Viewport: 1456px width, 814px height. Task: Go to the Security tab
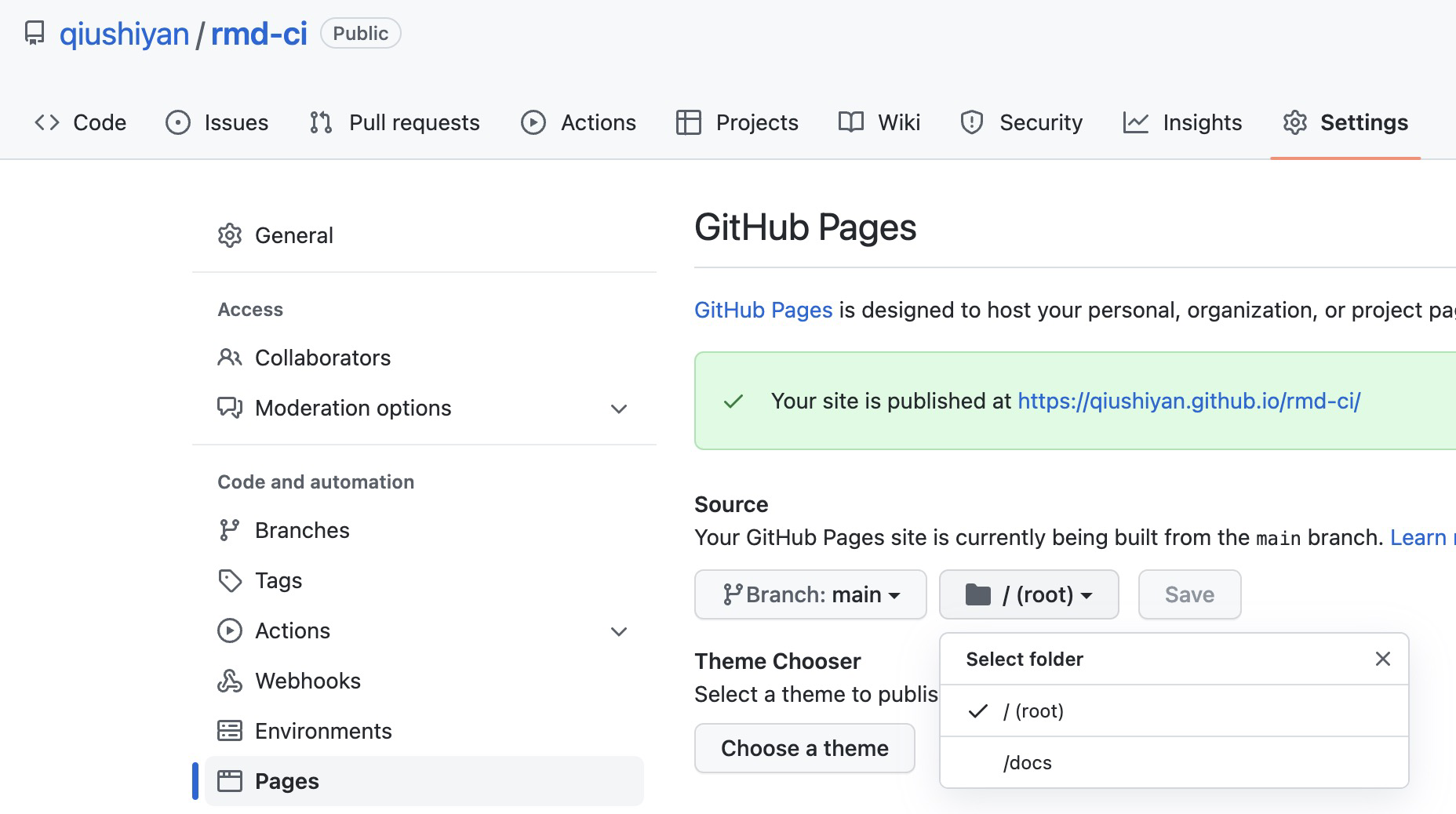pos(1021,122)
